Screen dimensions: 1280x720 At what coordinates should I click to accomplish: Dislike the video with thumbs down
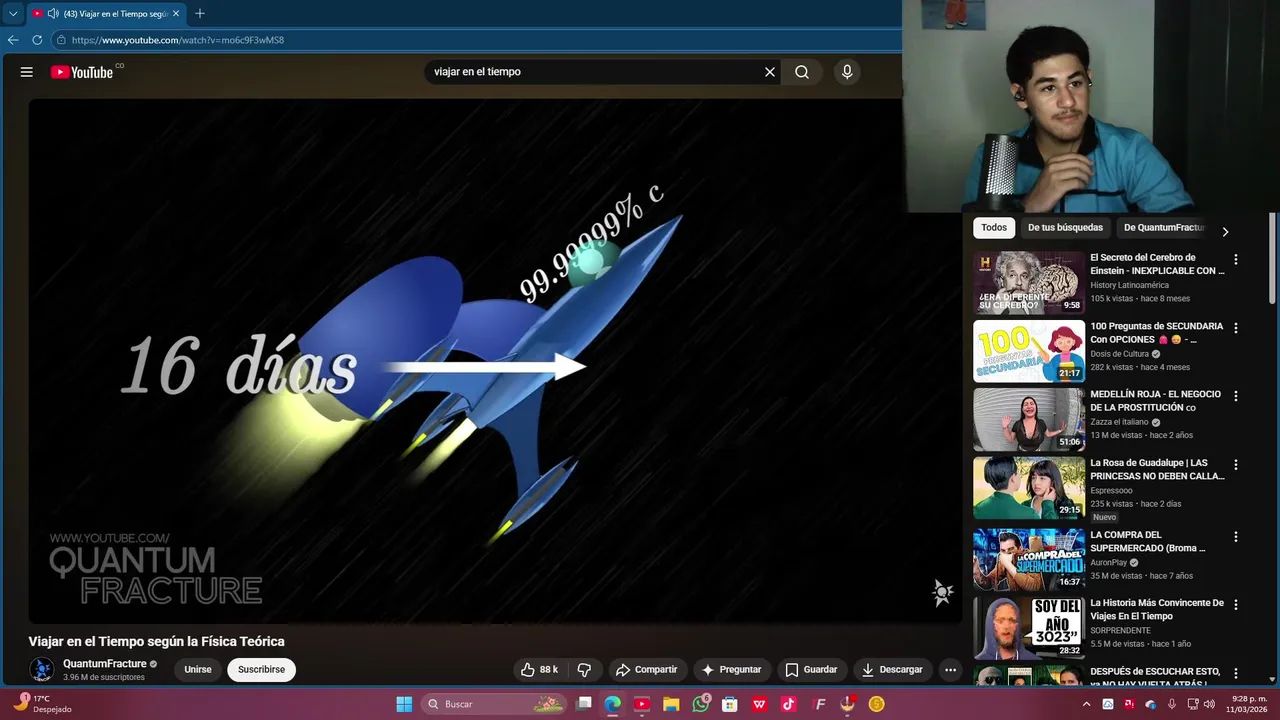584,670
